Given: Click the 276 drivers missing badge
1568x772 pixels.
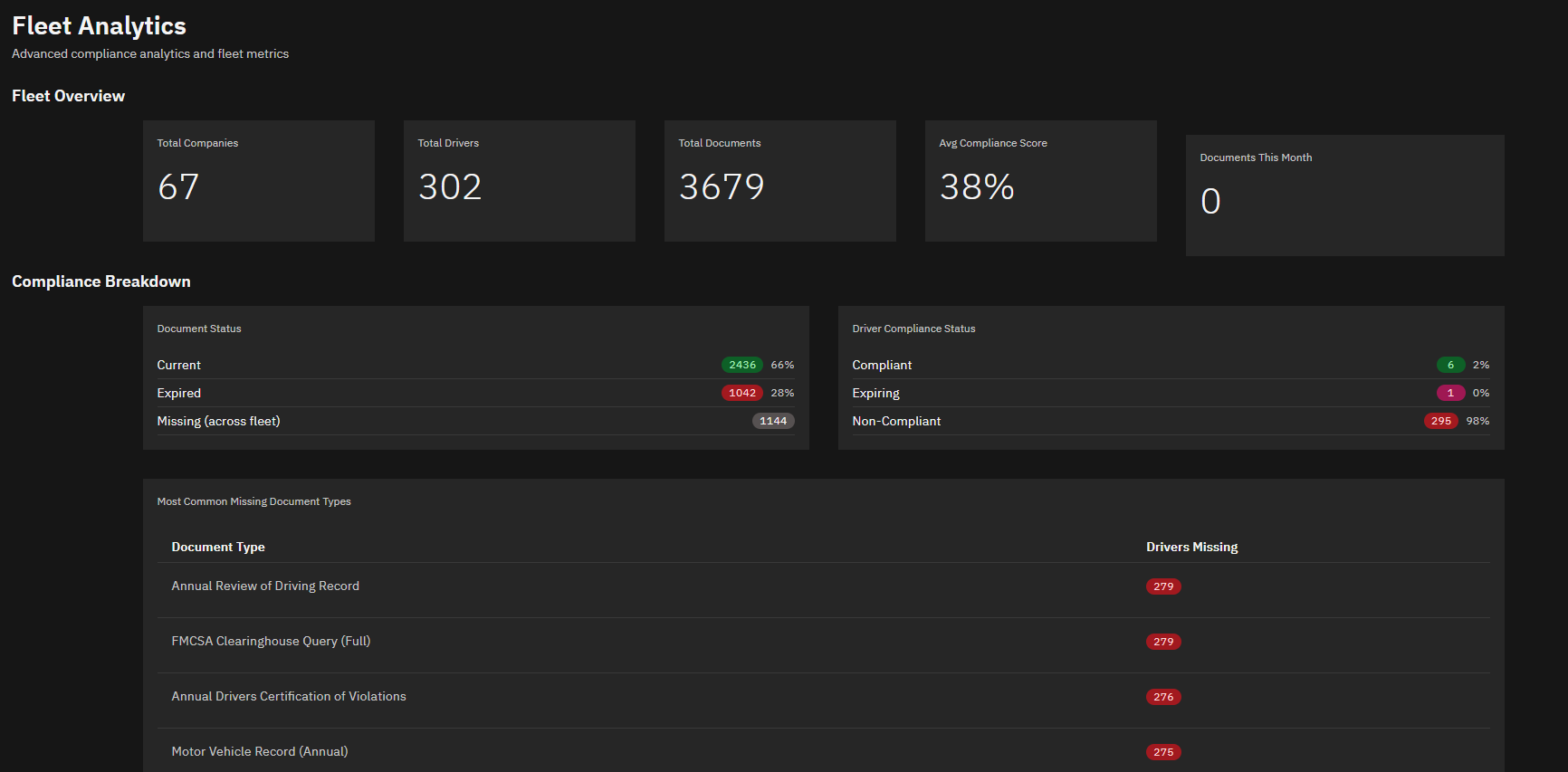Looking at the screenshot, I should click(x=1163, y=697).
